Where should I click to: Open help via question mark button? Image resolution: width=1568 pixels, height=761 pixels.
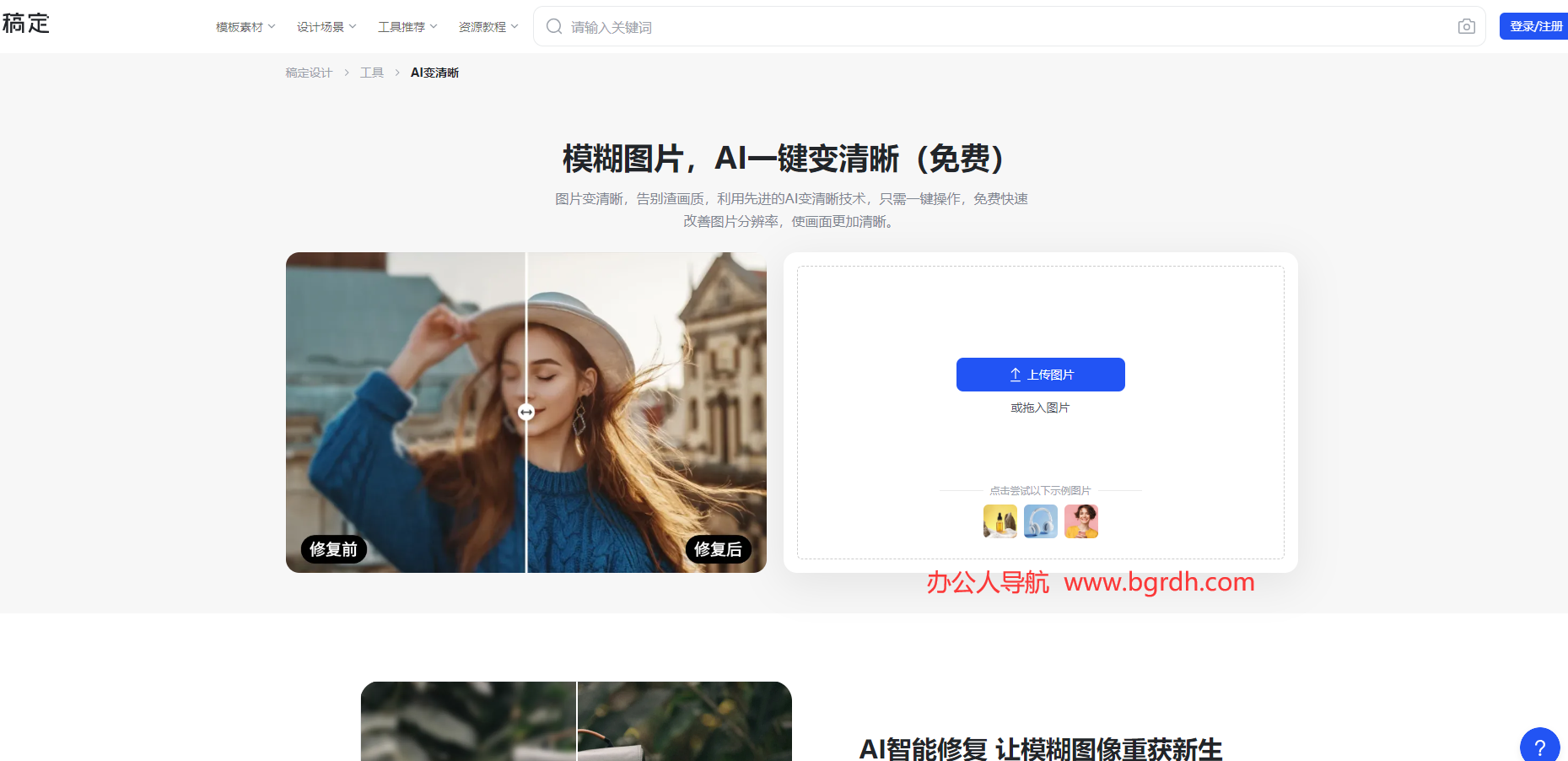1539,747
